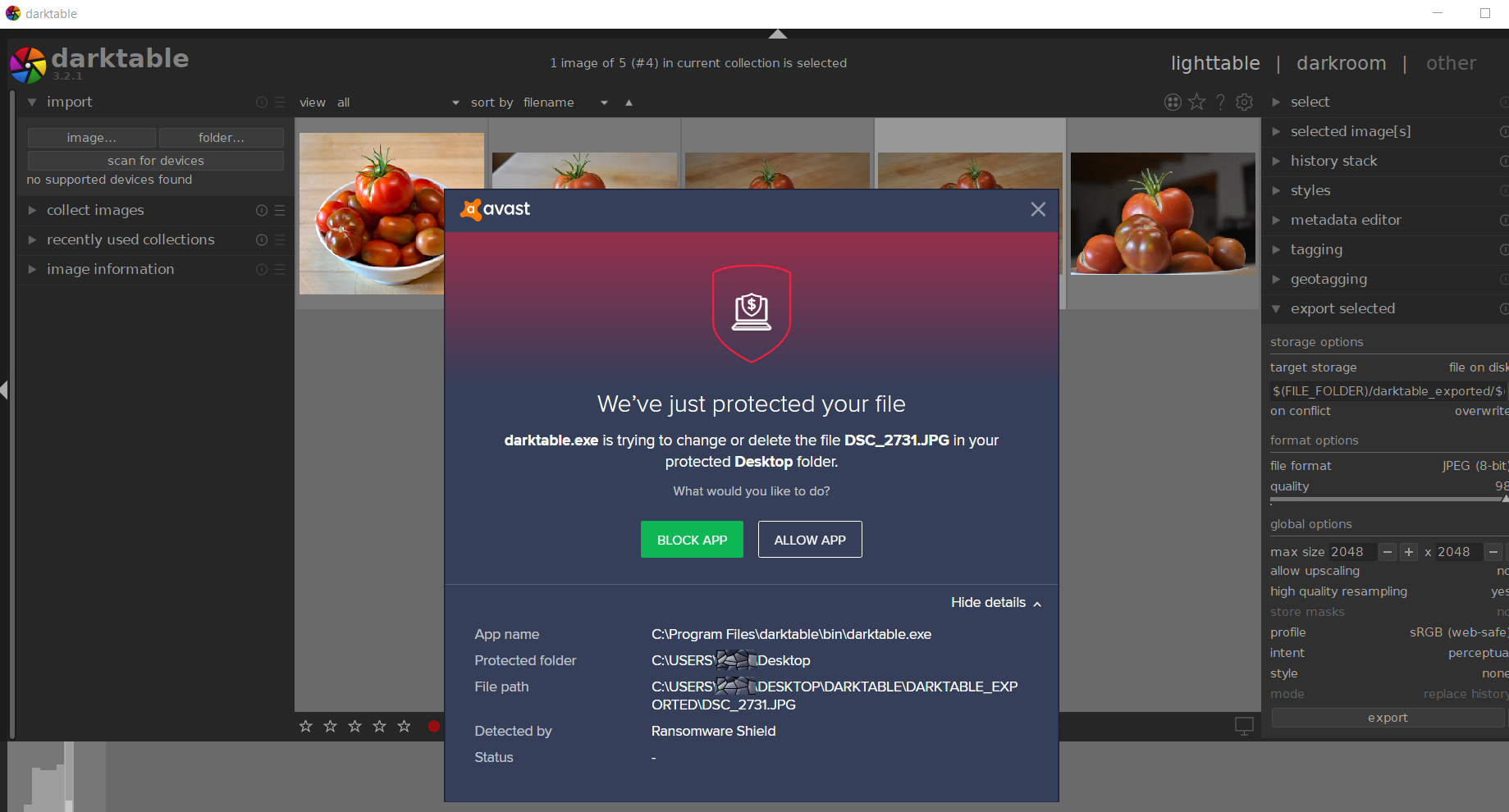This screenshot has width=1509, height=812.
Task: Open rendering intent dropdown
Action: coord(1389,653)
